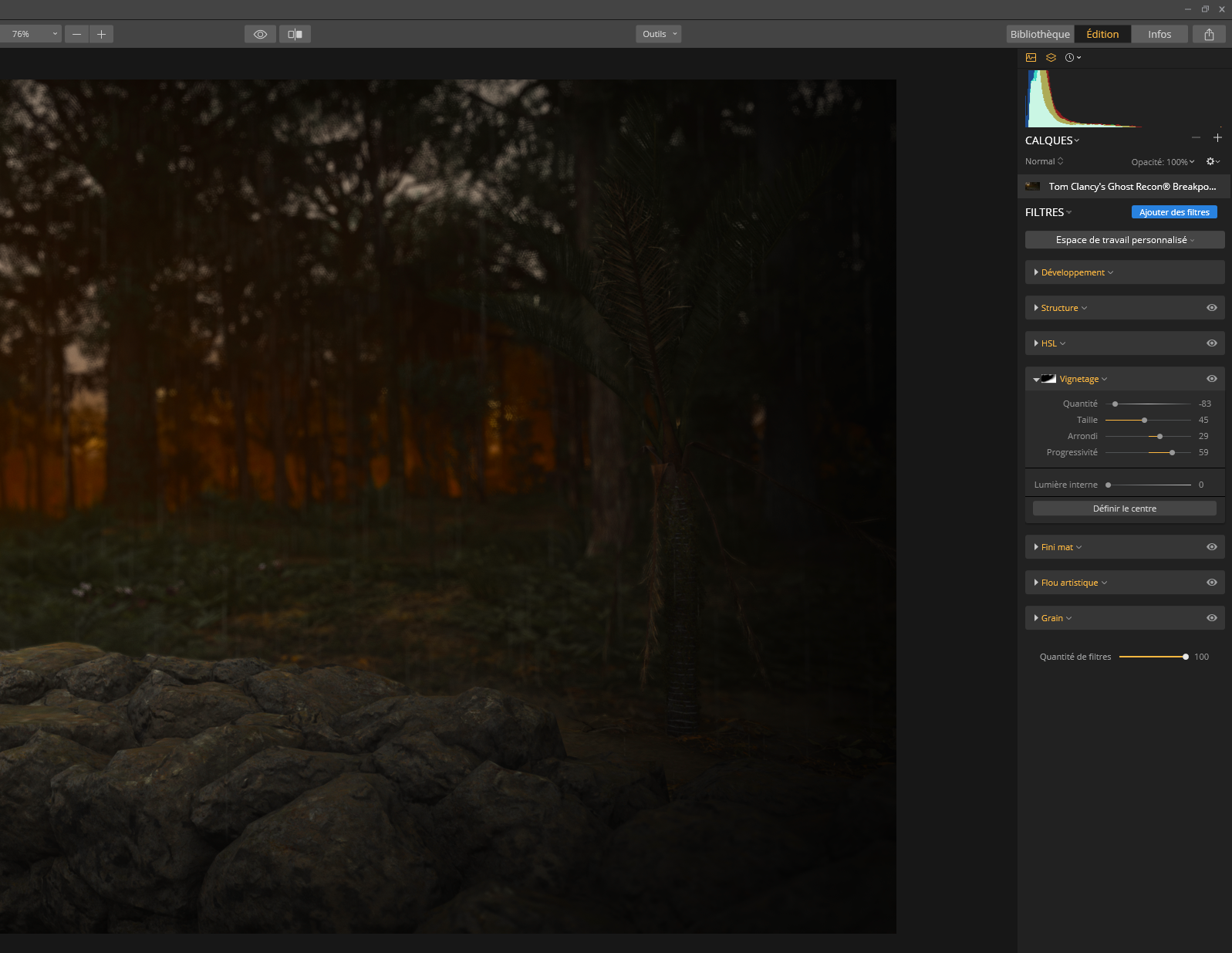Adjust the Lumière interne slider
Screen dimensions: 1232x953
click(1148, 485)
